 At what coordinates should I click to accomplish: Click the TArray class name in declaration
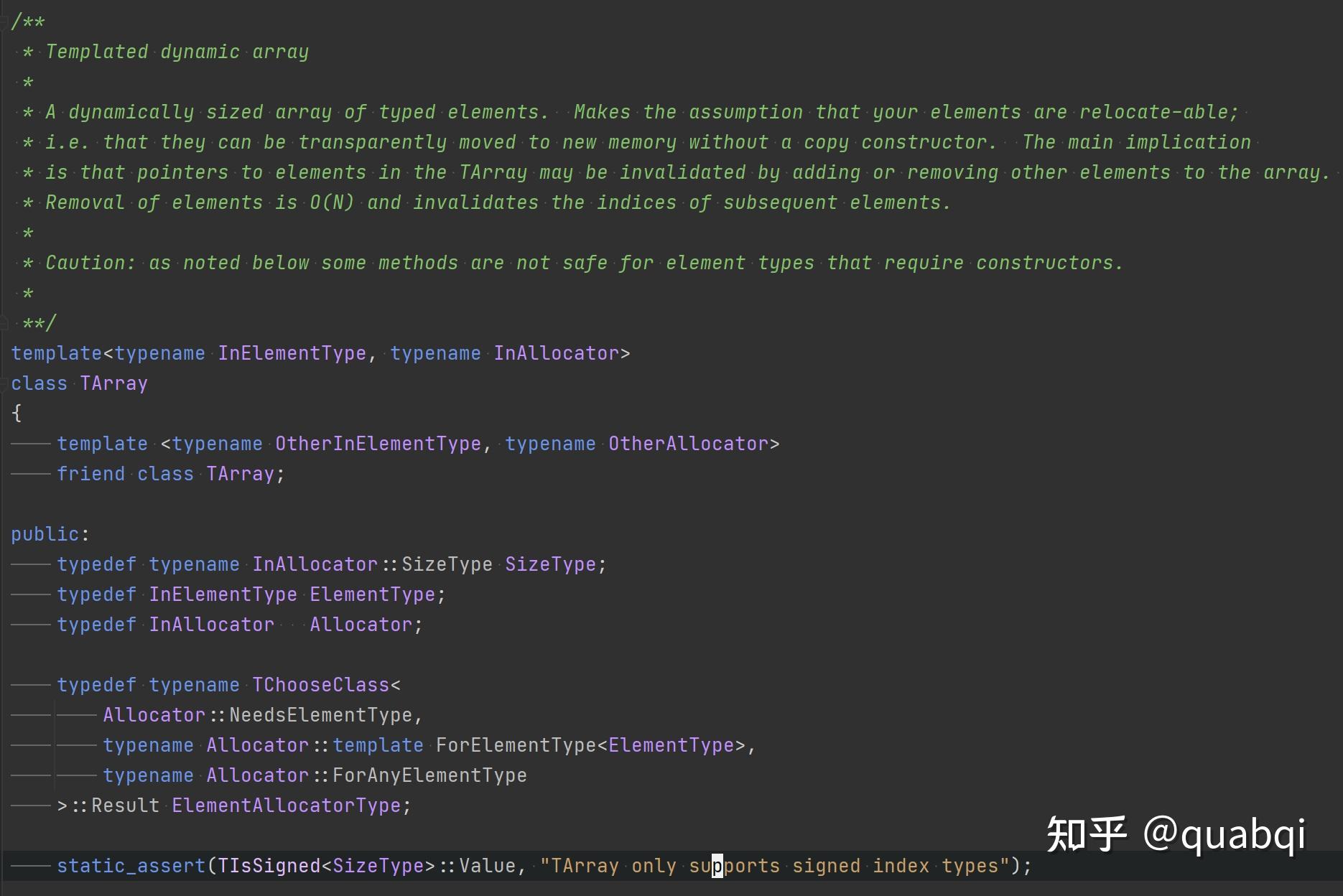[113, 383]
